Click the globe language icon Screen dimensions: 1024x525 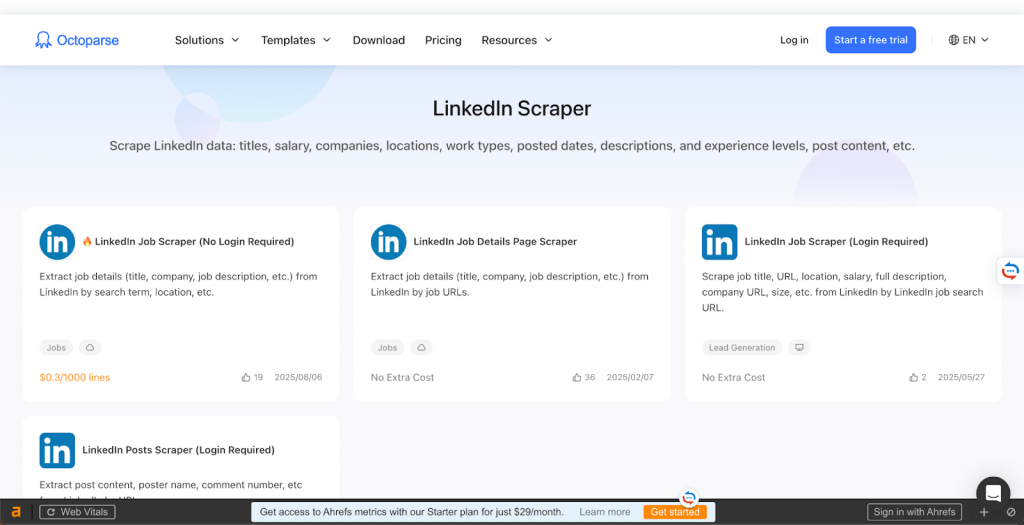tap(953, 40)
